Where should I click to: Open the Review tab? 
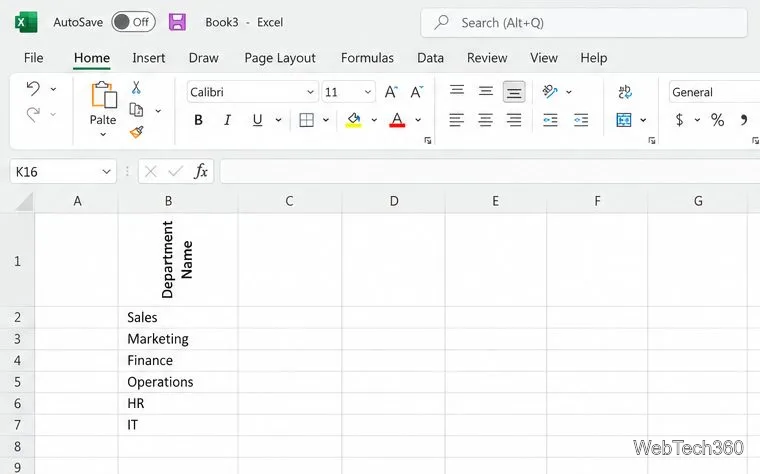point(487,58)
